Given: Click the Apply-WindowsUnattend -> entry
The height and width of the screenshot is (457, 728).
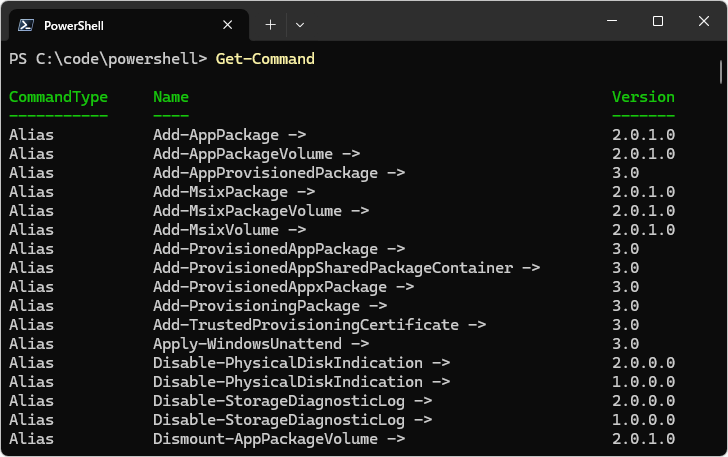Looking at the screenshot, I should pyautogui.click(x=261, y=344).
